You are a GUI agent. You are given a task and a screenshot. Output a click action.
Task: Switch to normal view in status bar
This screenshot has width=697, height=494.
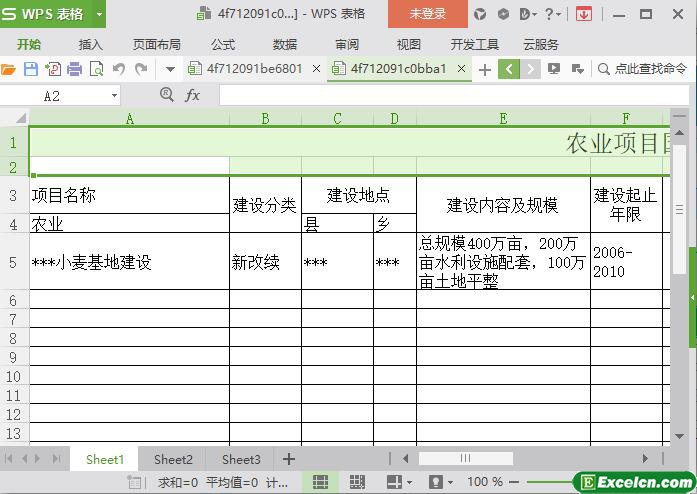point(320,482)
